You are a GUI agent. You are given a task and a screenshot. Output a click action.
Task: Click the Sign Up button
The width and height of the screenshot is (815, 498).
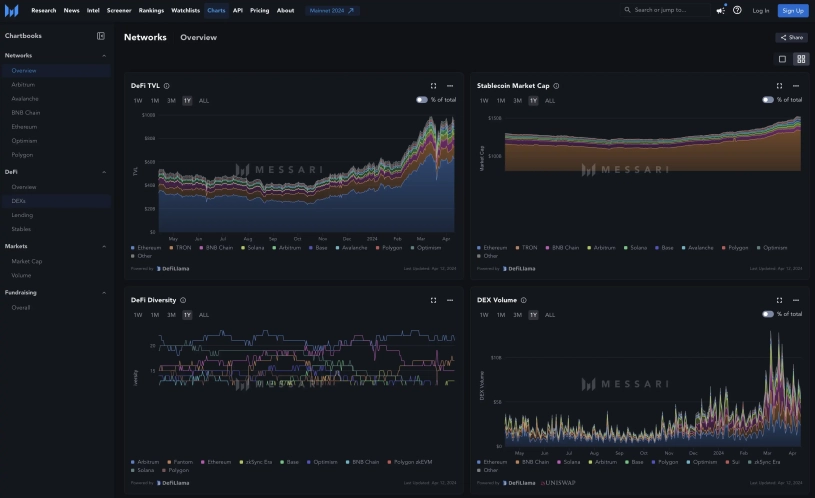[792, 10]
